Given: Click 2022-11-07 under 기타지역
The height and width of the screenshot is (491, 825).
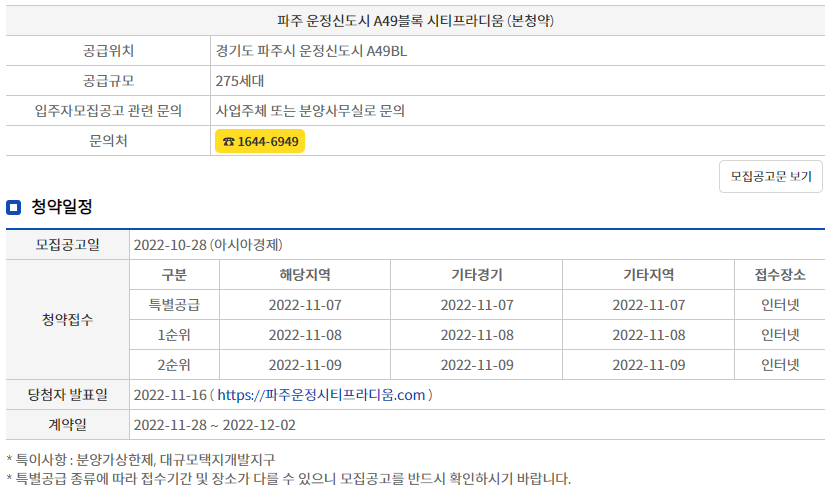Looking at the screenshot, I should (x=649, y=305).
